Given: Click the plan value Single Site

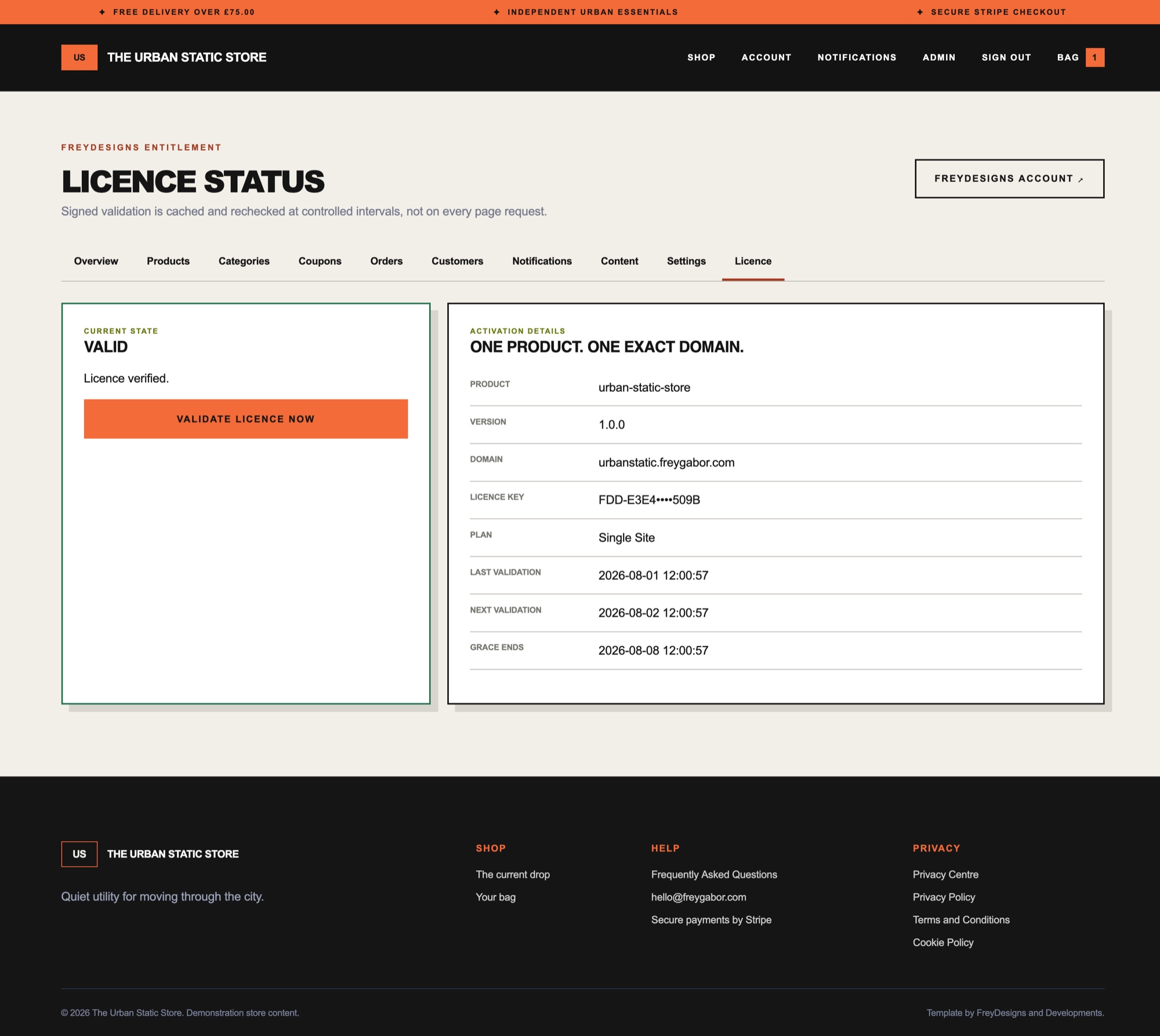Looking at the screenshot, I should point(626,537).
